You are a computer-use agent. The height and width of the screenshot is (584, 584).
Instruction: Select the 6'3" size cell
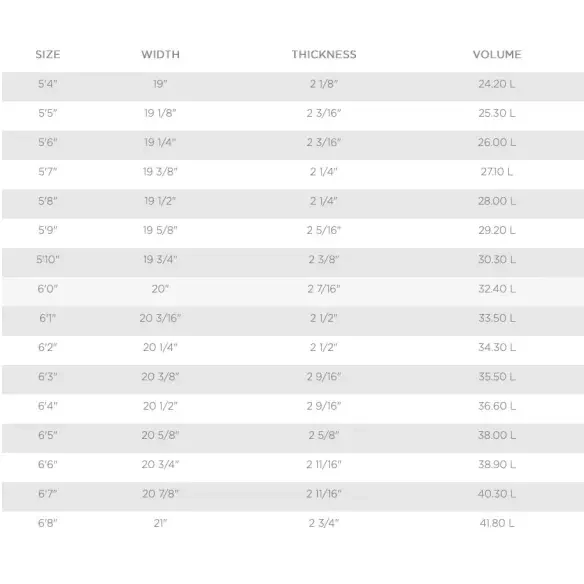coord(48,377)
